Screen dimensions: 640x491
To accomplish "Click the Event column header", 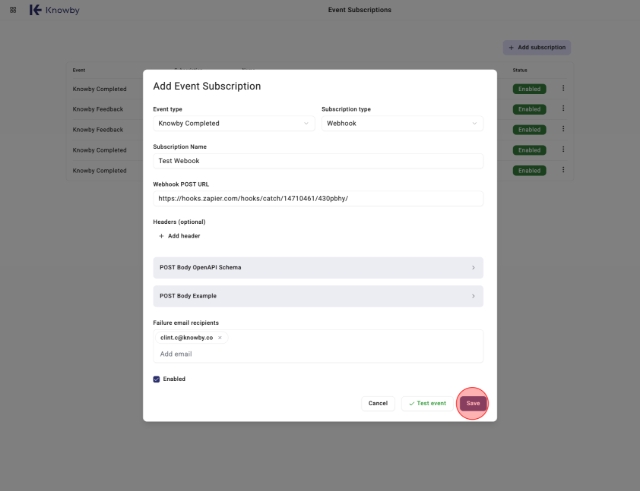I will point(79,70).
